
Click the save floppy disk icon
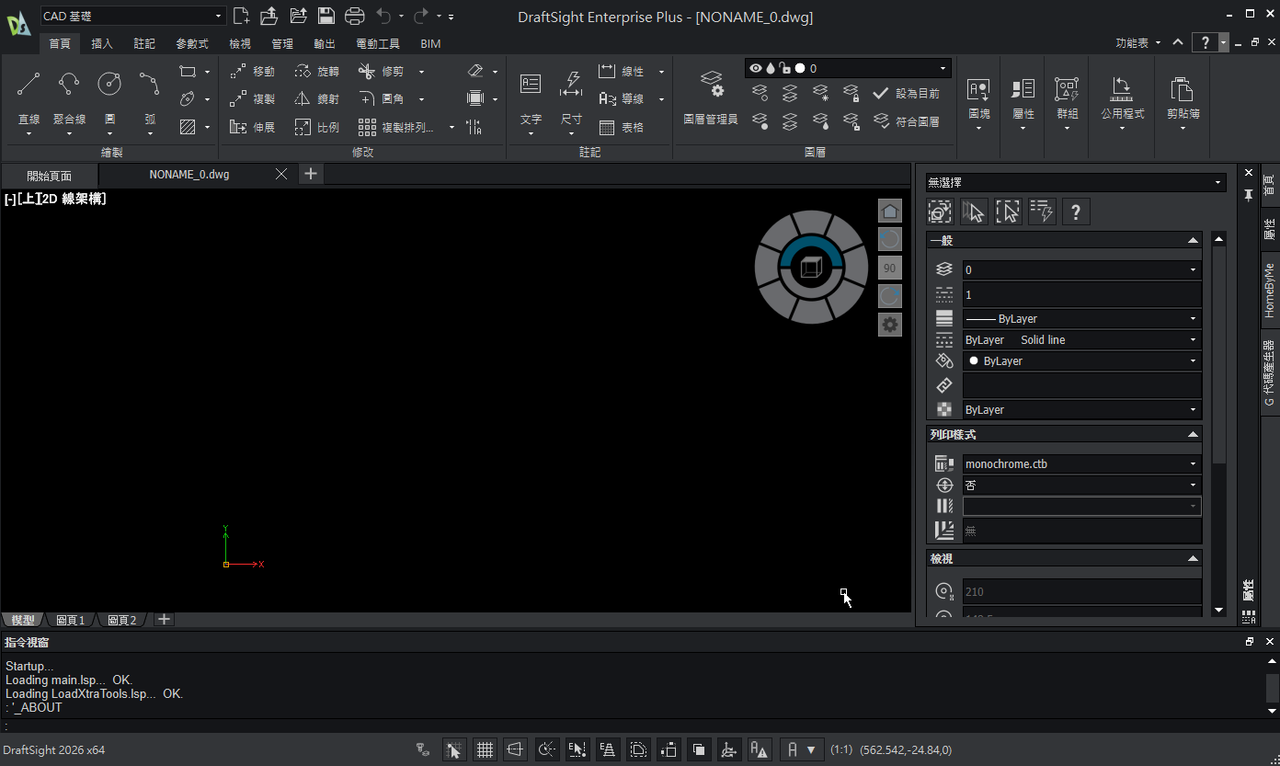326,16
